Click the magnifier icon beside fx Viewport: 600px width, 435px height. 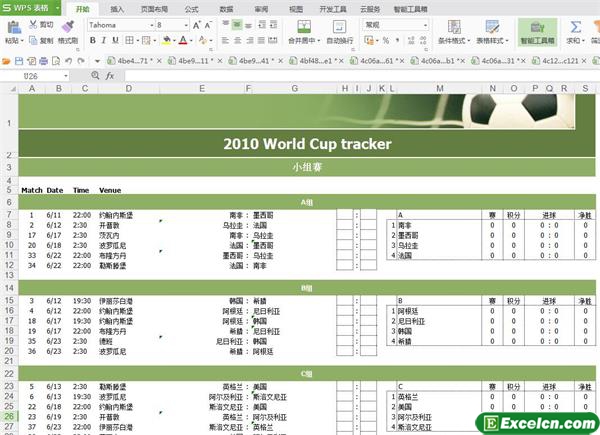click(x=95, y=76)
